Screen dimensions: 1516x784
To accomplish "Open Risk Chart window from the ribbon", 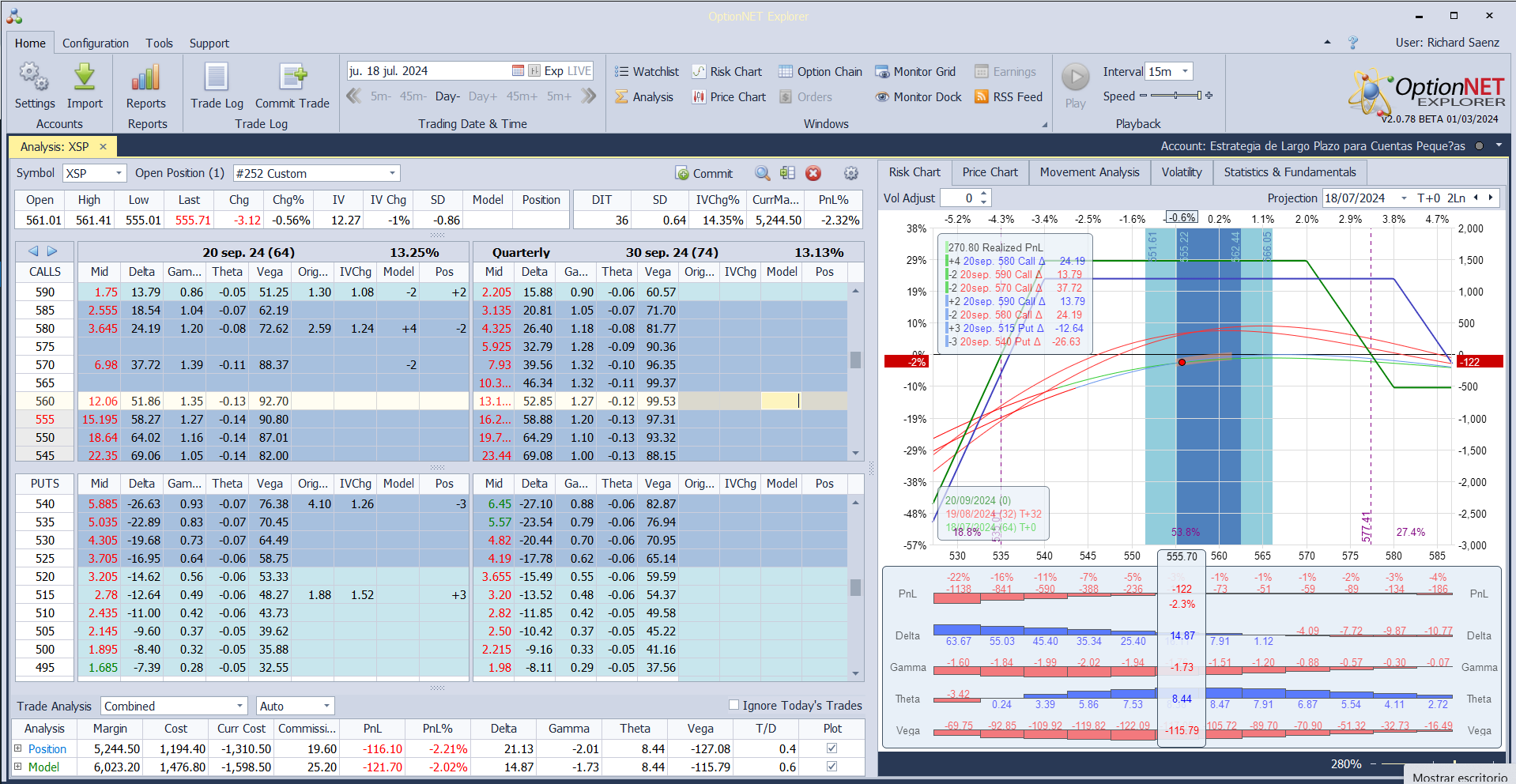I will 726,71.
